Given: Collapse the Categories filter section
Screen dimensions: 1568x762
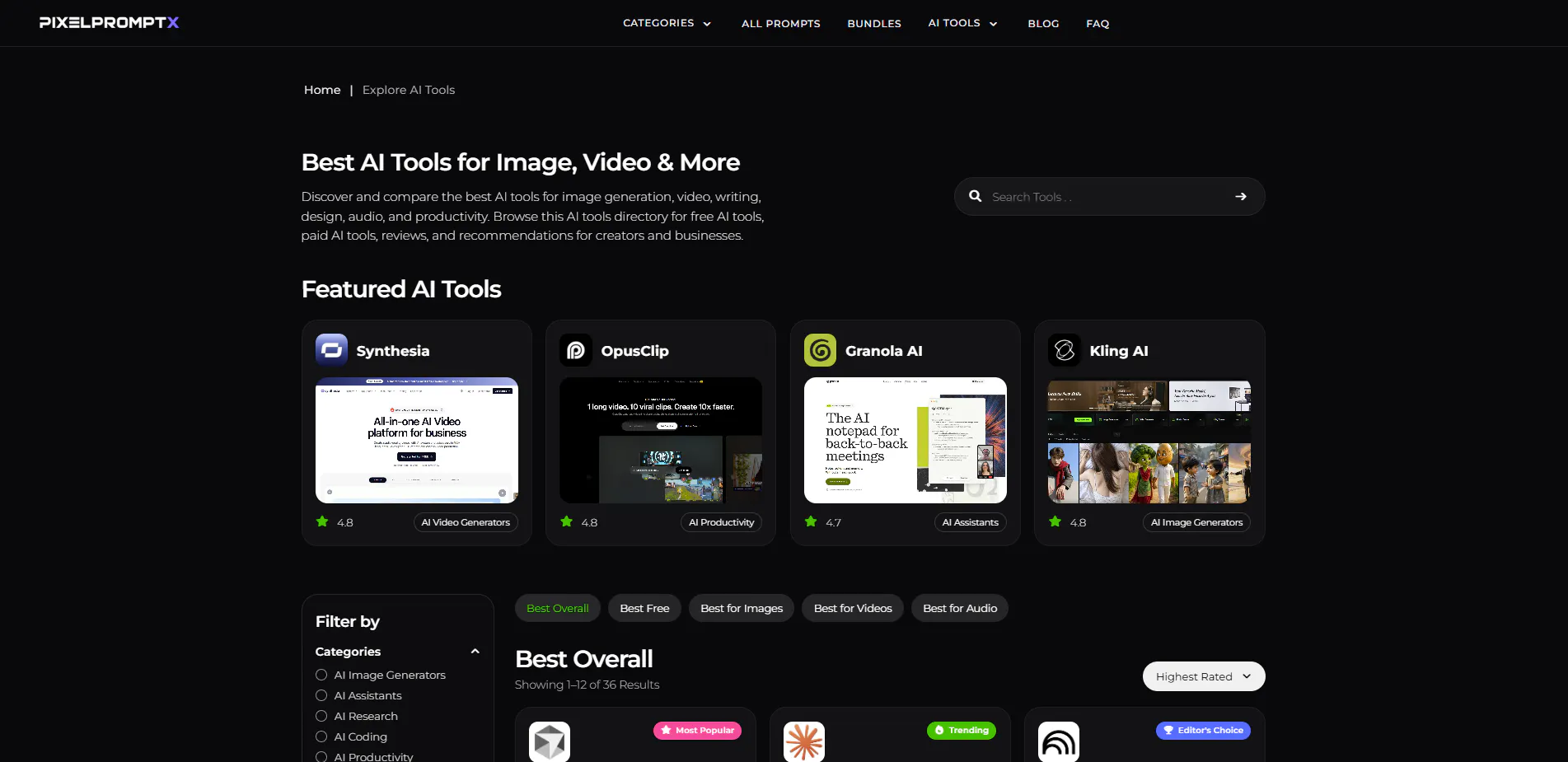Looking at the screenshot, I should point(475,652).
